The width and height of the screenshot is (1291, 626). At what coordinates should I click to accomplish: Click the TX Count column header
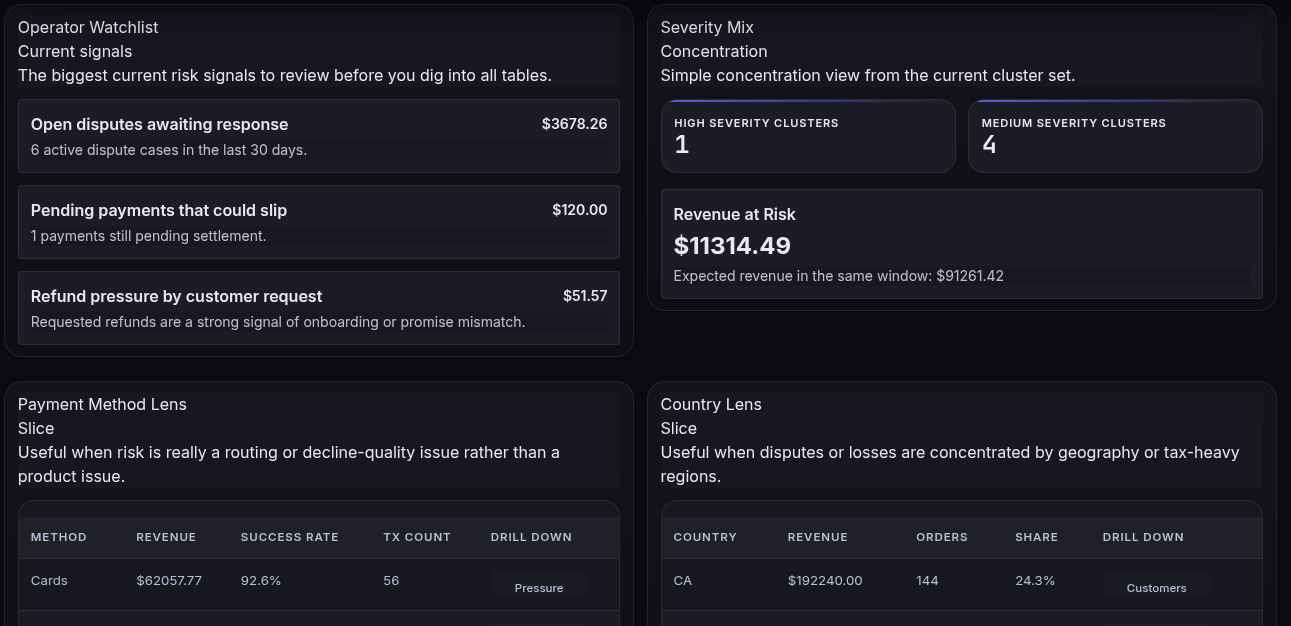click(x=417, y=537)
